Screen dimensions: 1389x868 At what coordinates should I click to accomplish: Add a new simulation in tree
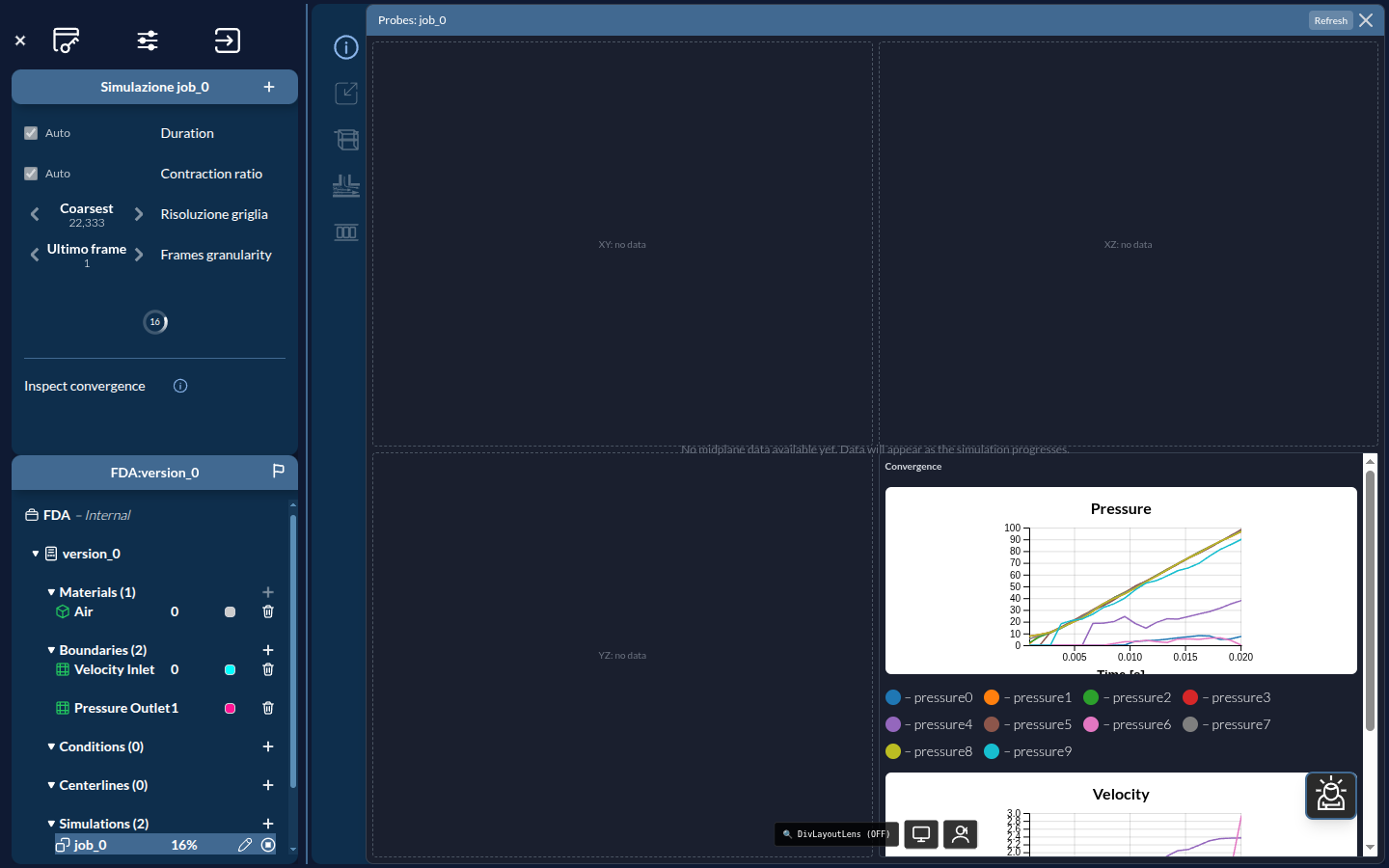click(x=268, y=824)
